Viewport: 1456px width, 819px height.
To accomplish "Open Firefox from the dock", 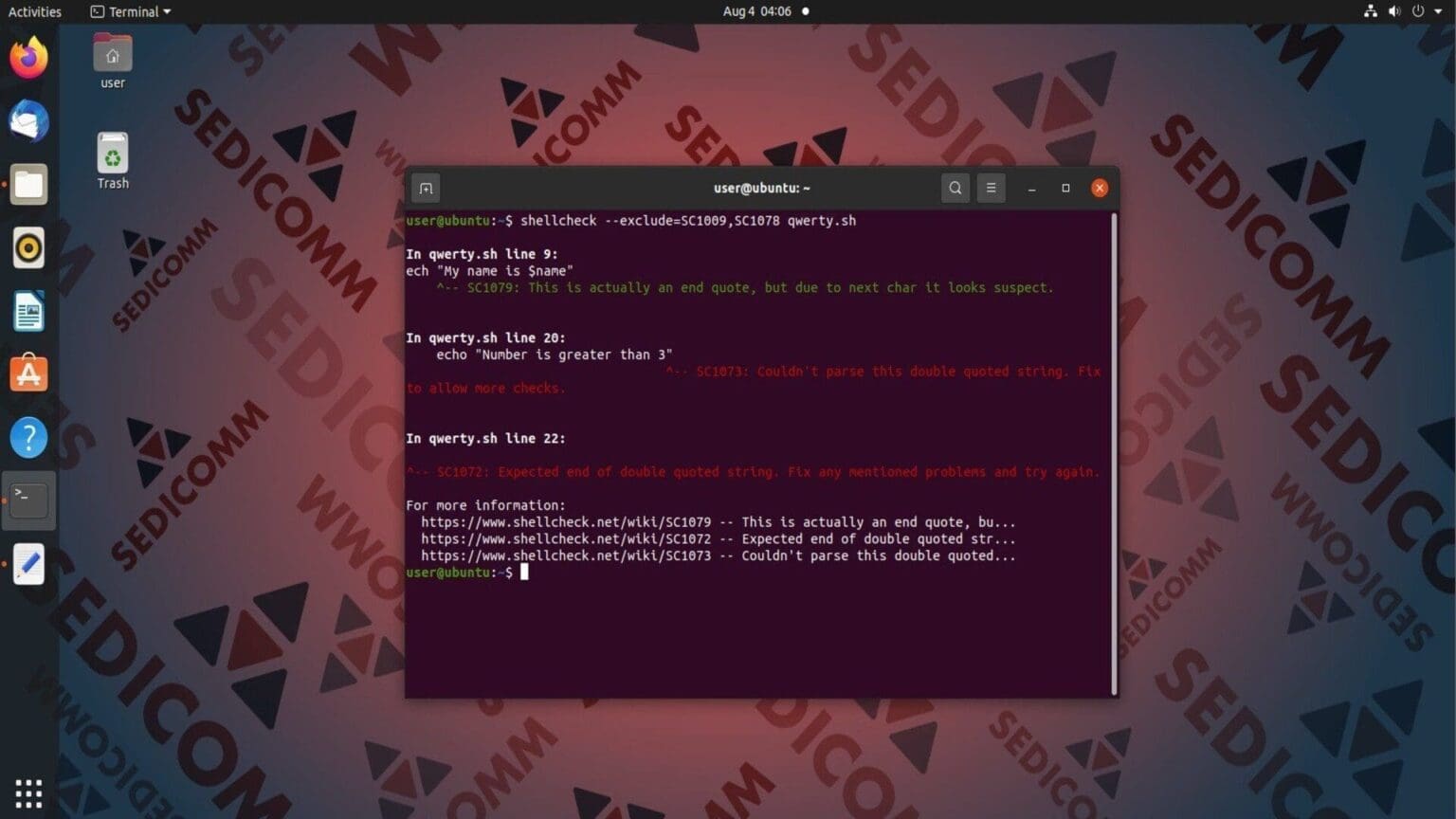I will (x=28, y=57).
